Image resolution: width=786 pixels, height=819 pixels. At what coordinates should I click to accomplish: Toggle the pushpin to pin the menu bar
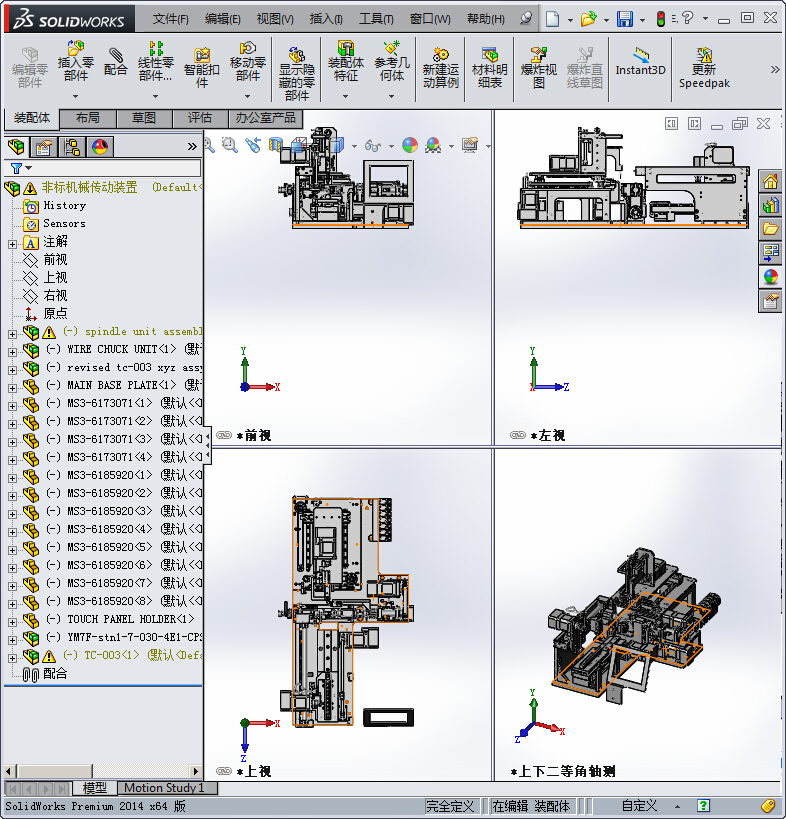click(526, 19)
